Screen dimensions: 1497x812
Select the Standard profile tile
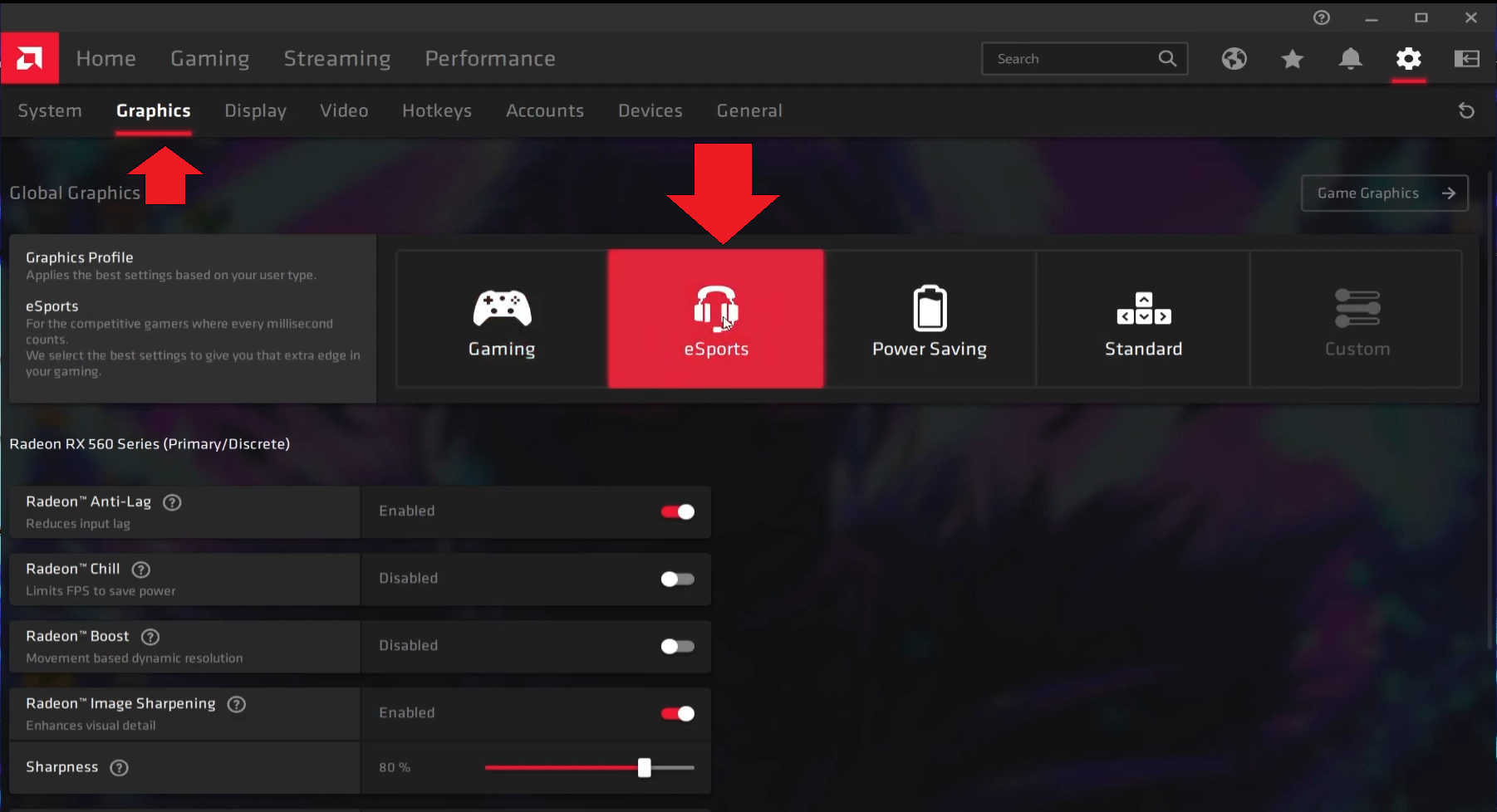click(x=1143, y=319)
